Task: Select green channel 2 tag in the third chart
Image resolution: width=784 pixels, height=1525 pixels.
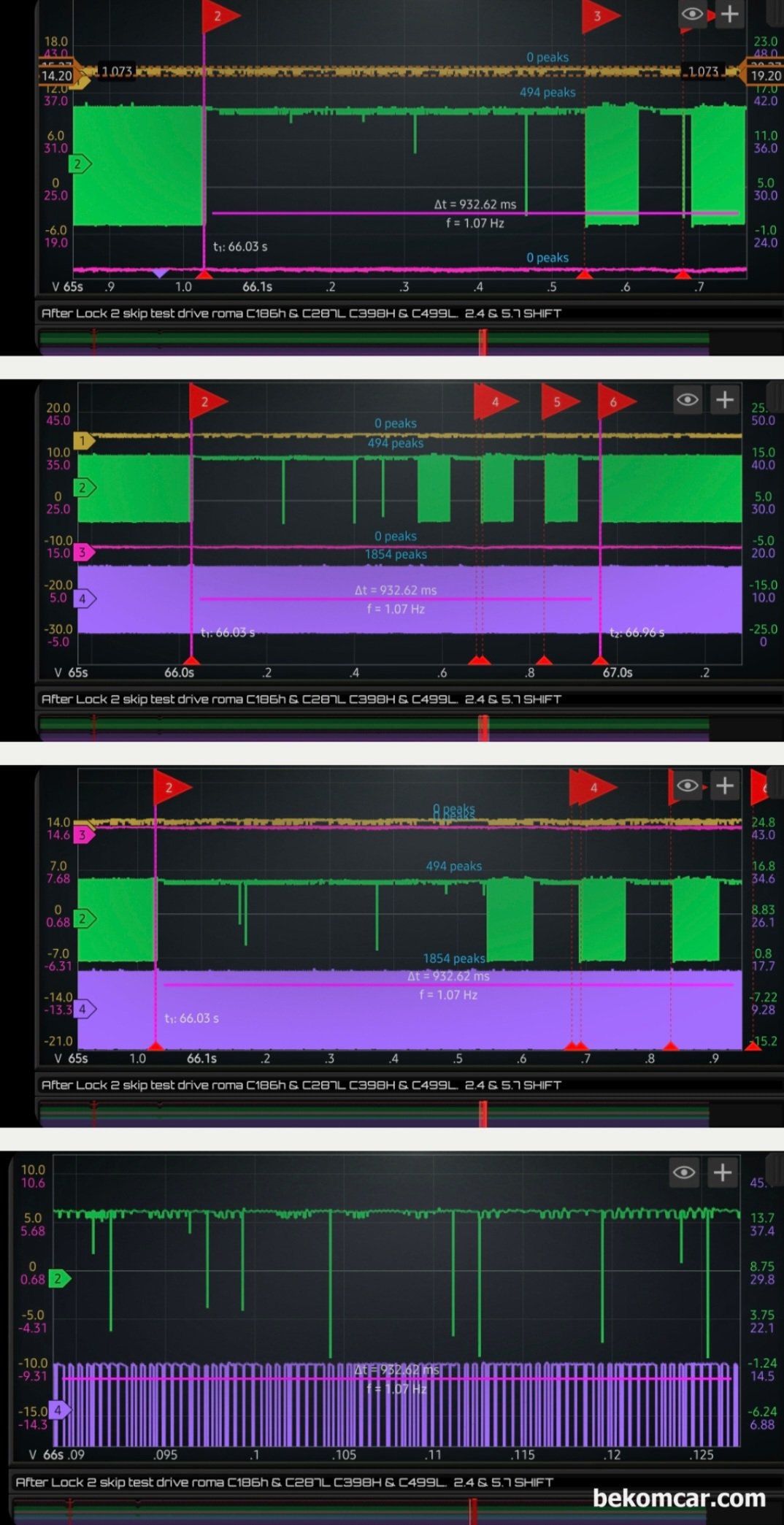Action: 84,919
